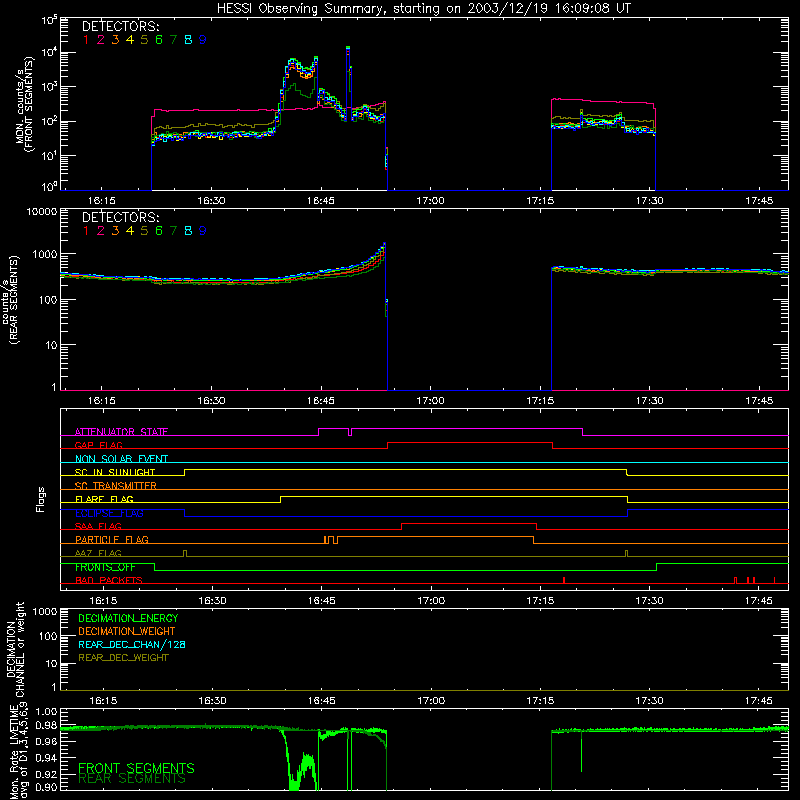Viewport: 800px width, 800px height.
Task: Click the DECIMATION_ENERGY legend entry
Action: point(128,618)
